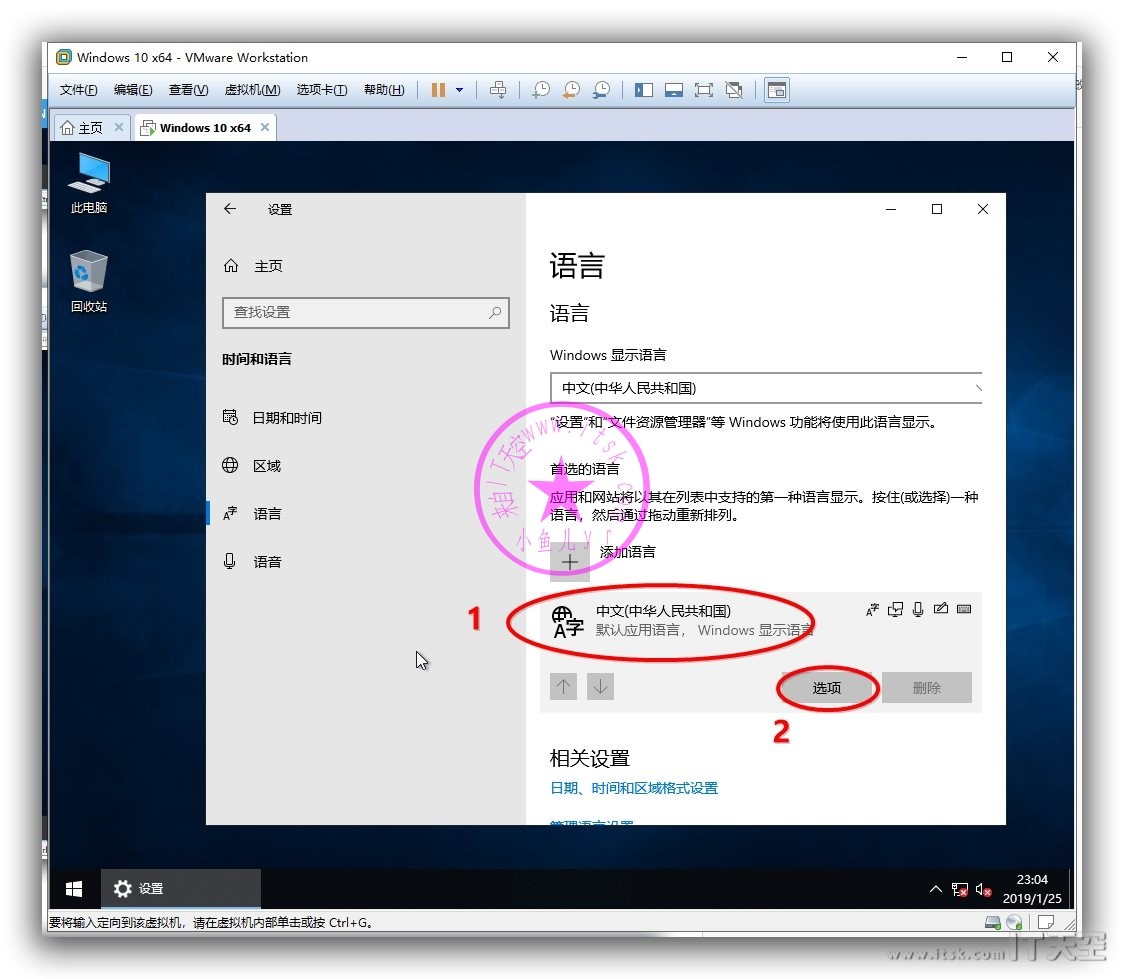Open the power options arrow beside Pause
1124x979 pixels.
(459, 90)
